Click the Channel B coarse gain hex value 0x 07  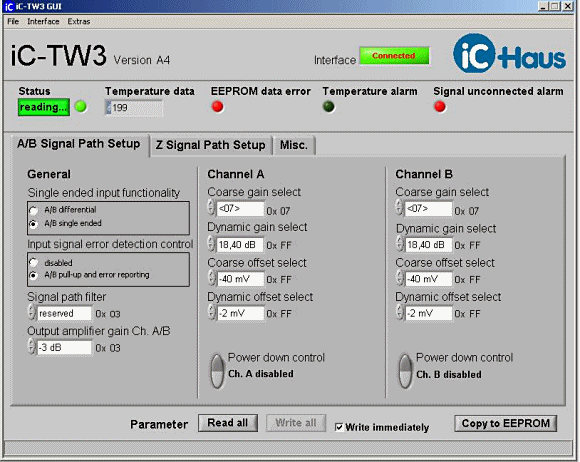(x=466, y=211)
